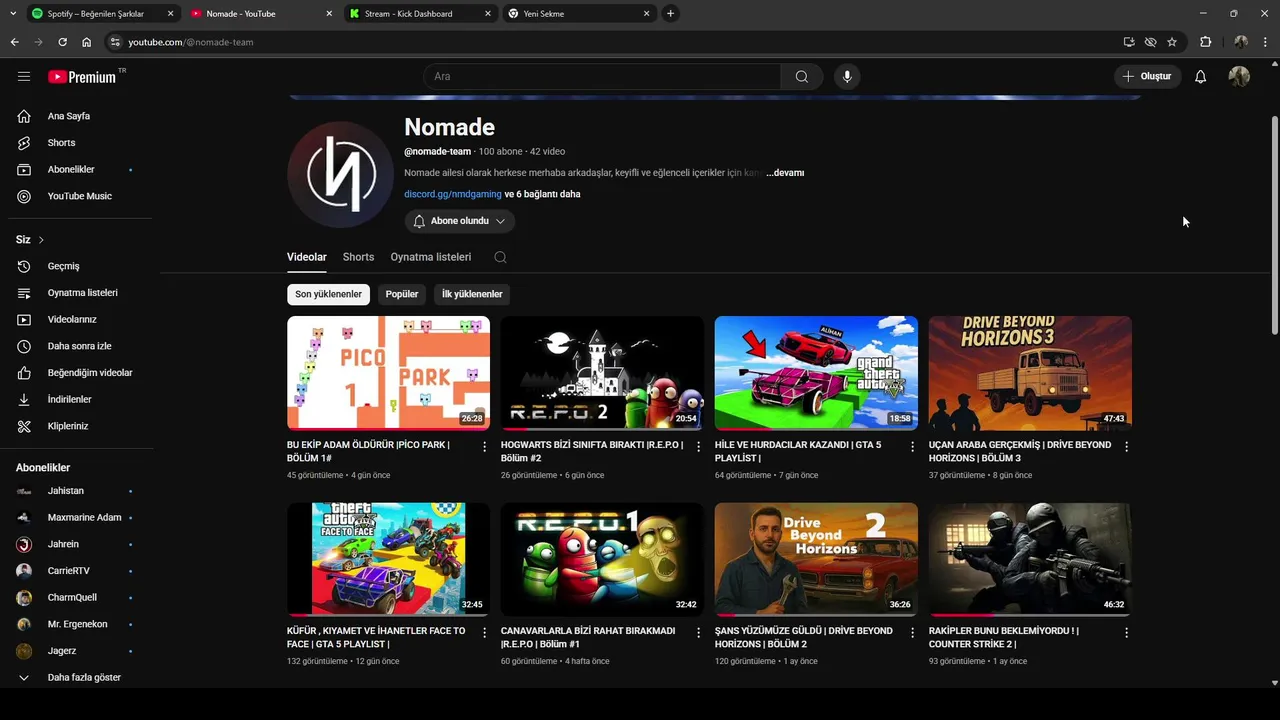Click the Oluştur create button

pos(1148,77)
